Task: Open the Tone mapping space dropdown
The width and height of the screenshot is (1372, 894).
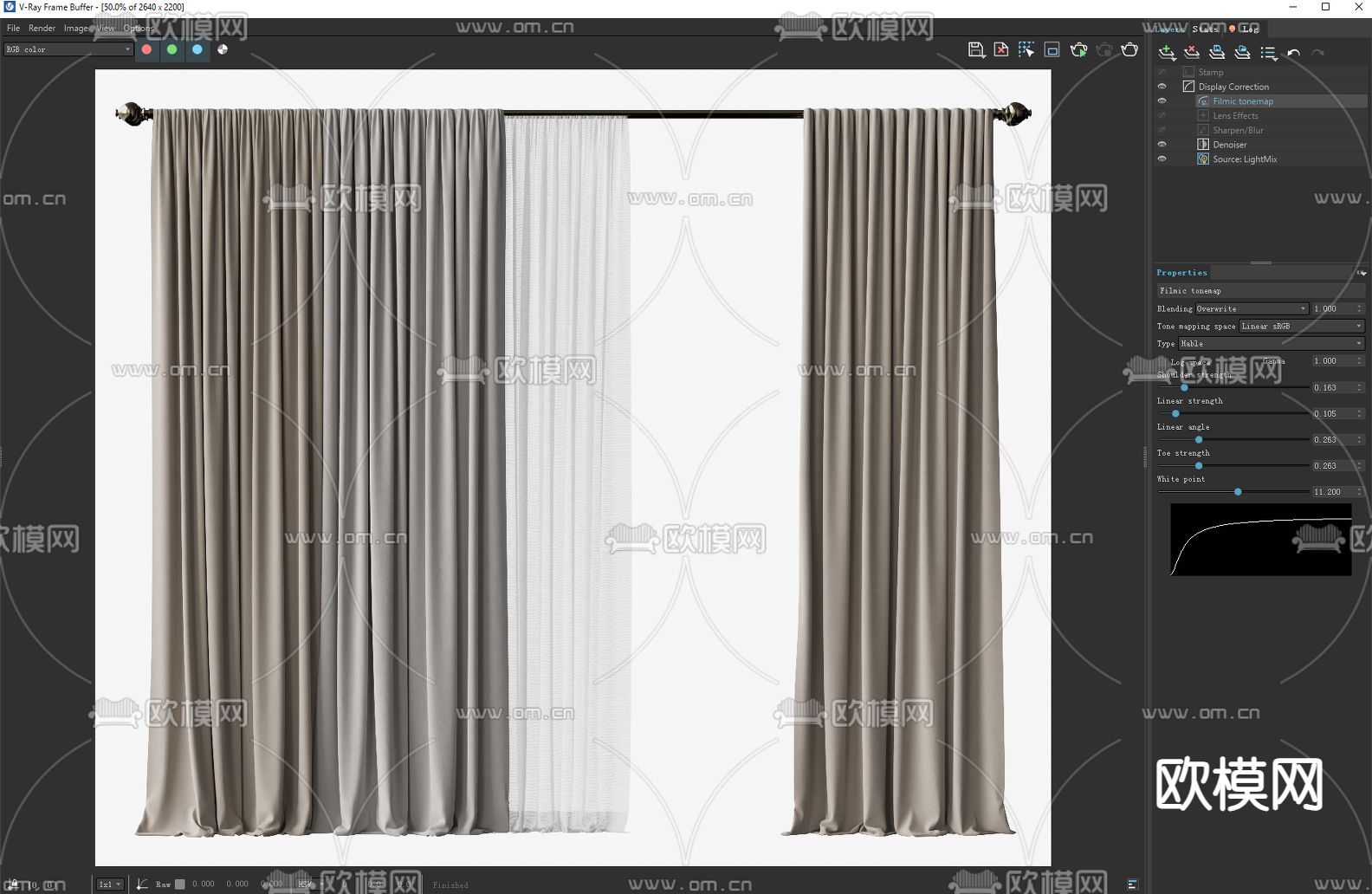Action: 1302,326
